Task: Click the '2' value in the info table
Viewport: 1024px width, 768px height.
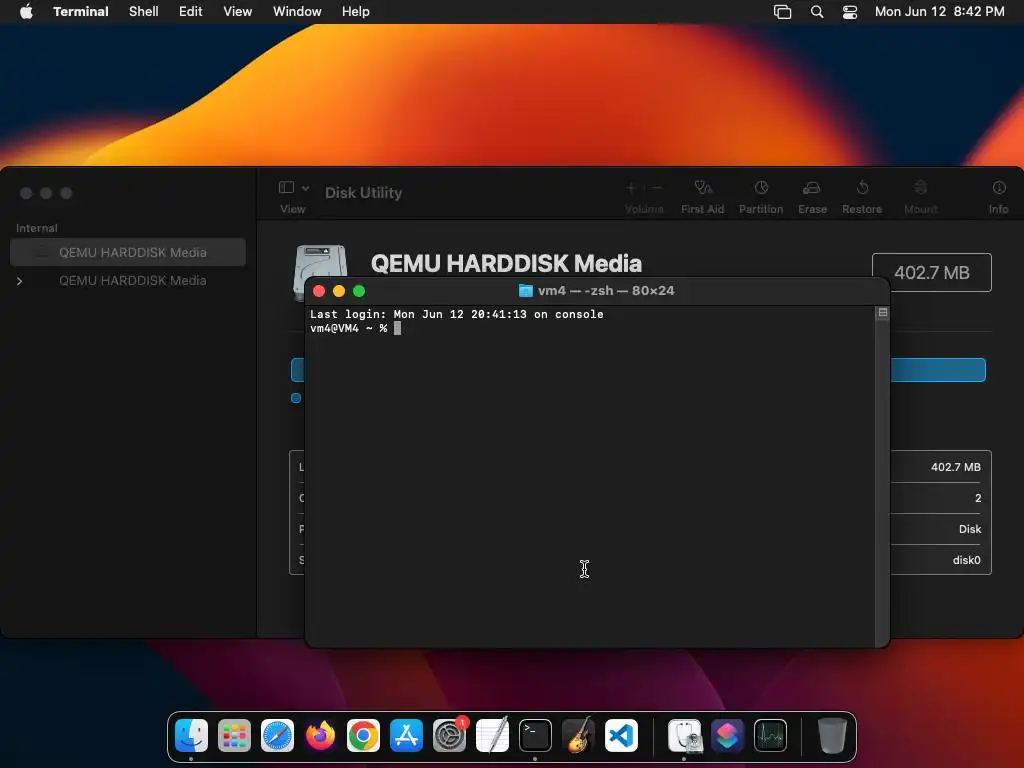Action: [978, 498]
